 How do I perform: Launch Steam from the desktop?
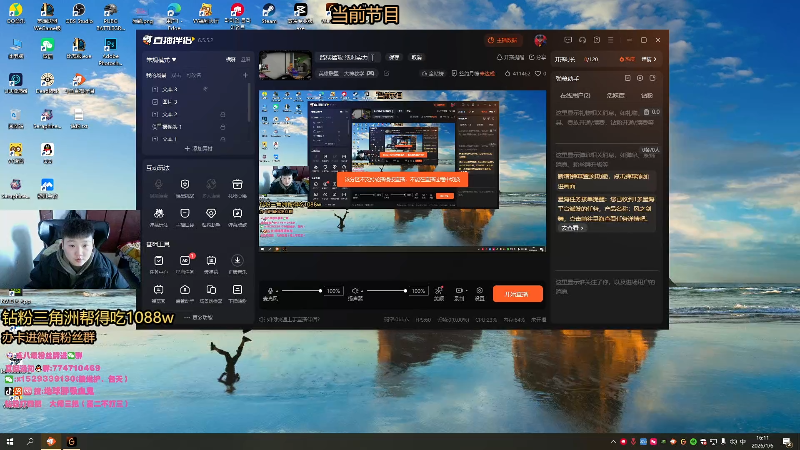pos(268,14)
